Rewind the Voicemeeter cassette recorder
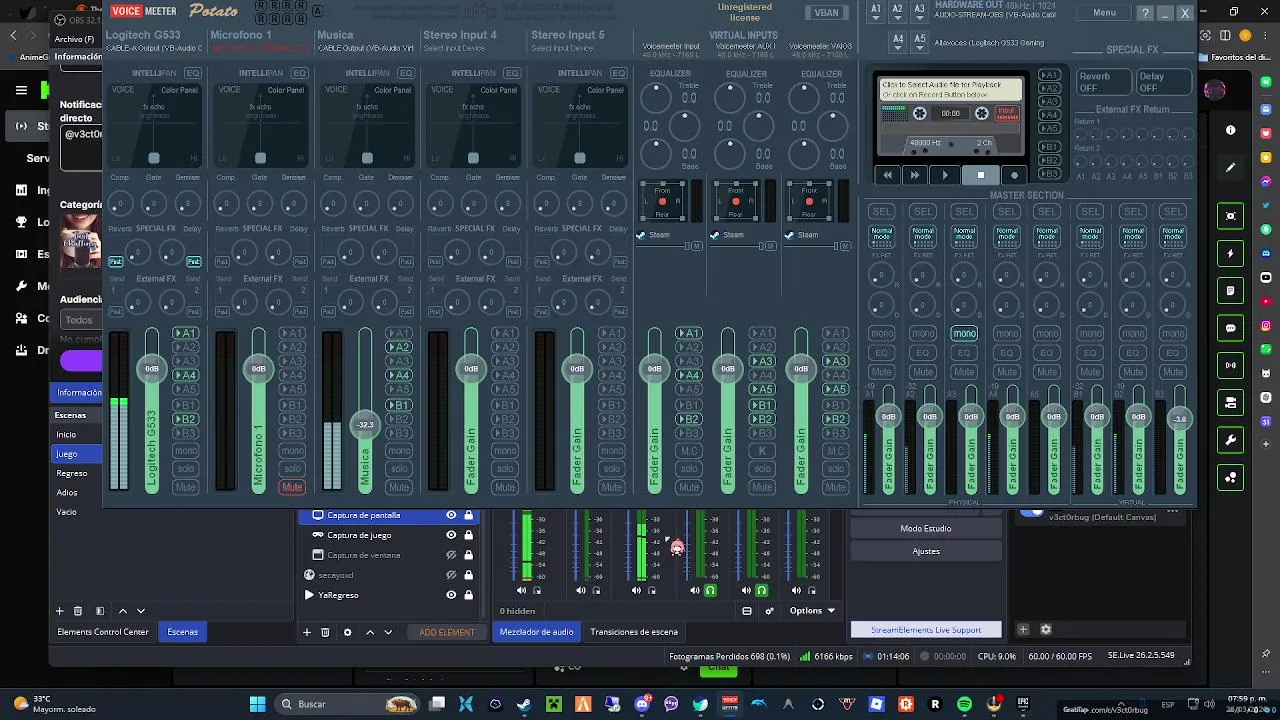 click(x=887, y=175)
